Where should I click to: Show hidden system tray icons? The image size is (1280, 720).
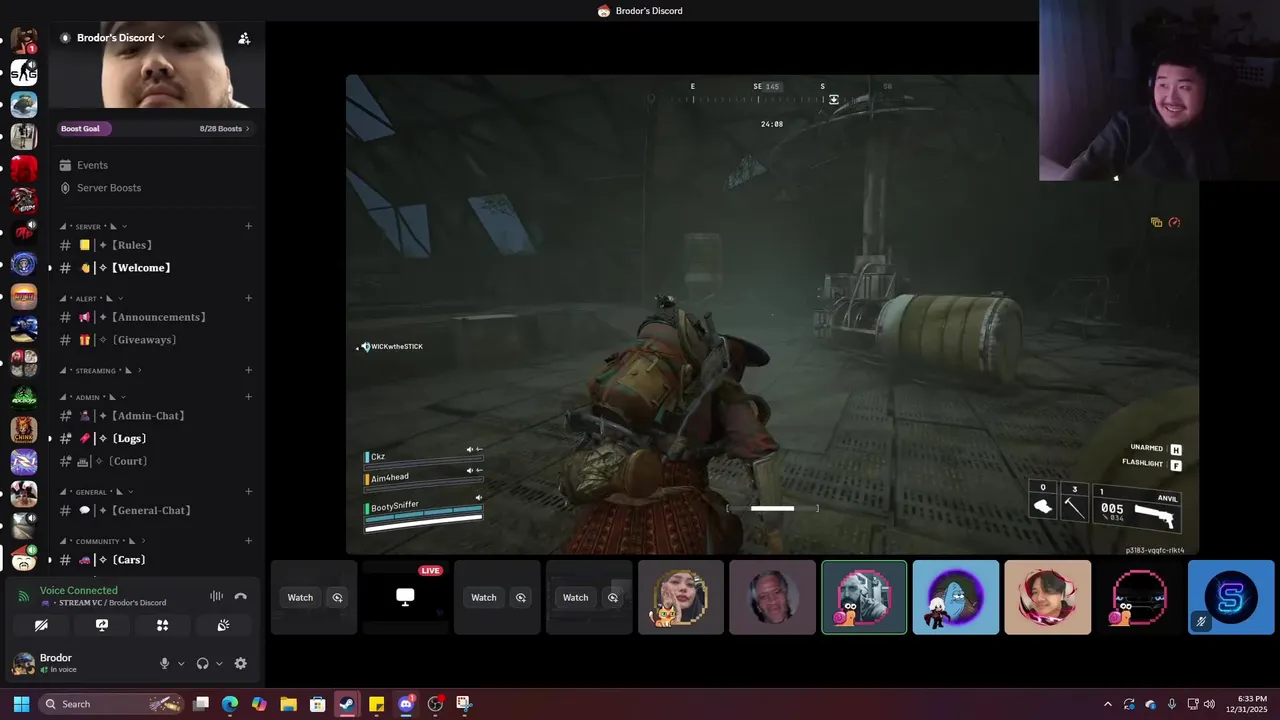point(1107,704)
